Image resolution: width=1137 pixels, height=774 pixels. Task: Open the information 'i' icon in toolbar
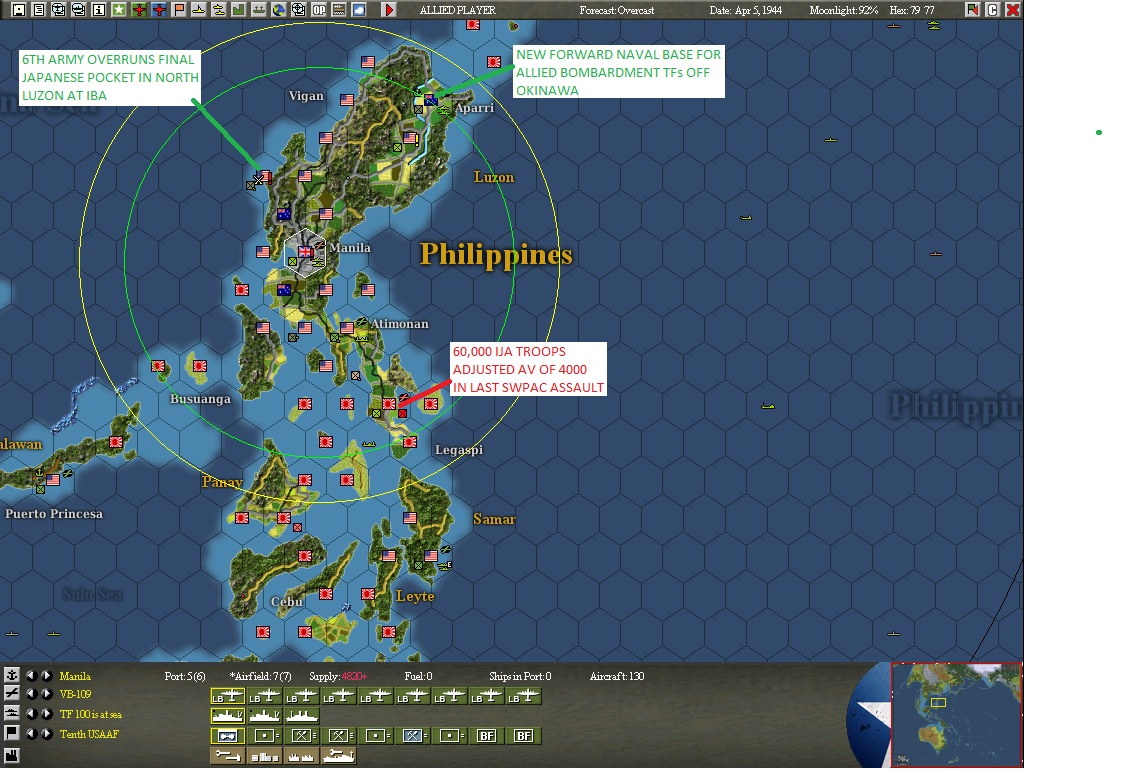pyautogui.click(x=99, y=10)
